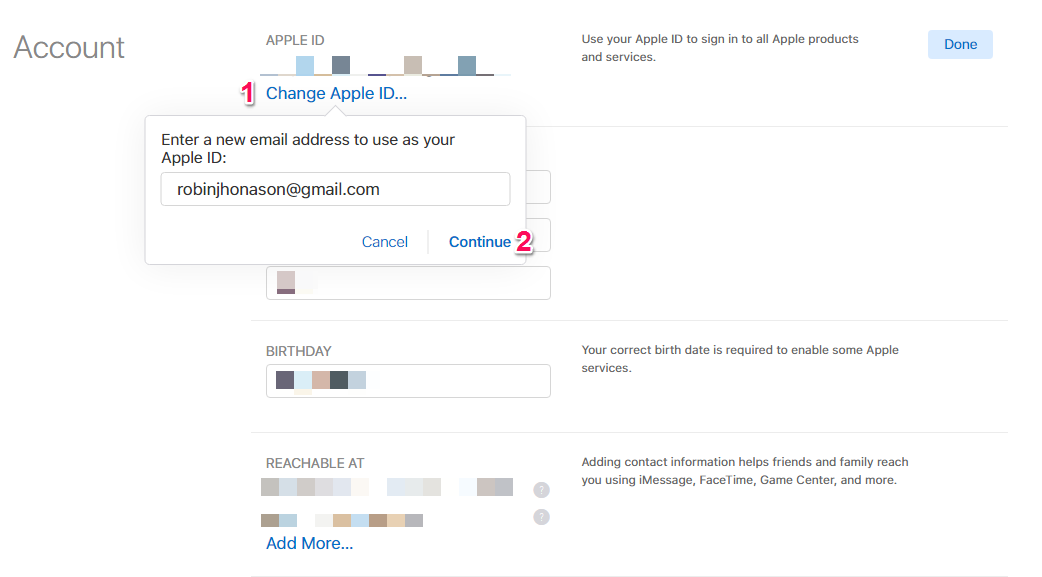This screenshot has width=1042, height=577.
Task: Open help icon beside second Reachable At entry
Action: tap(542, 517)
